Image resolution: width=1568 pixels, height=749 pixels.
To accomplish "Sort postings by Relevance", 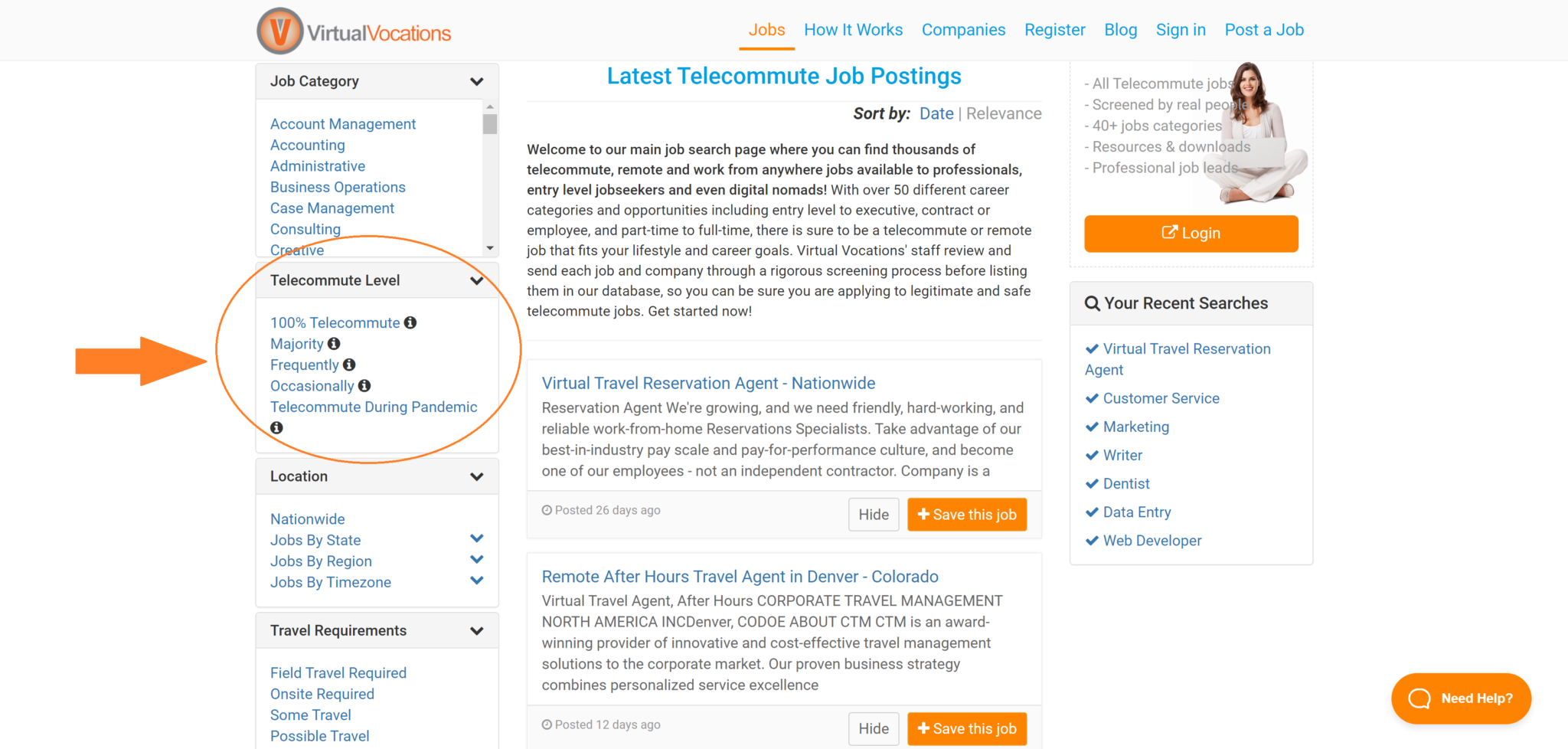I will pos(1004,113).
